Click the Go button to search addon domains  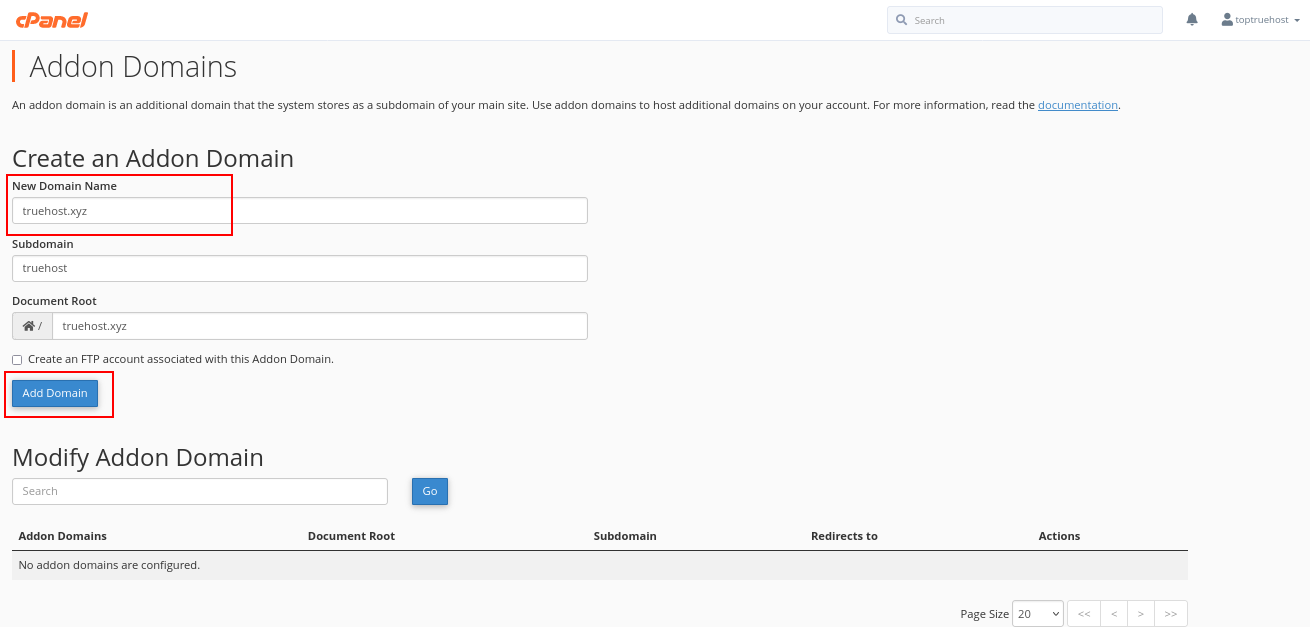(x=429, y=491)
